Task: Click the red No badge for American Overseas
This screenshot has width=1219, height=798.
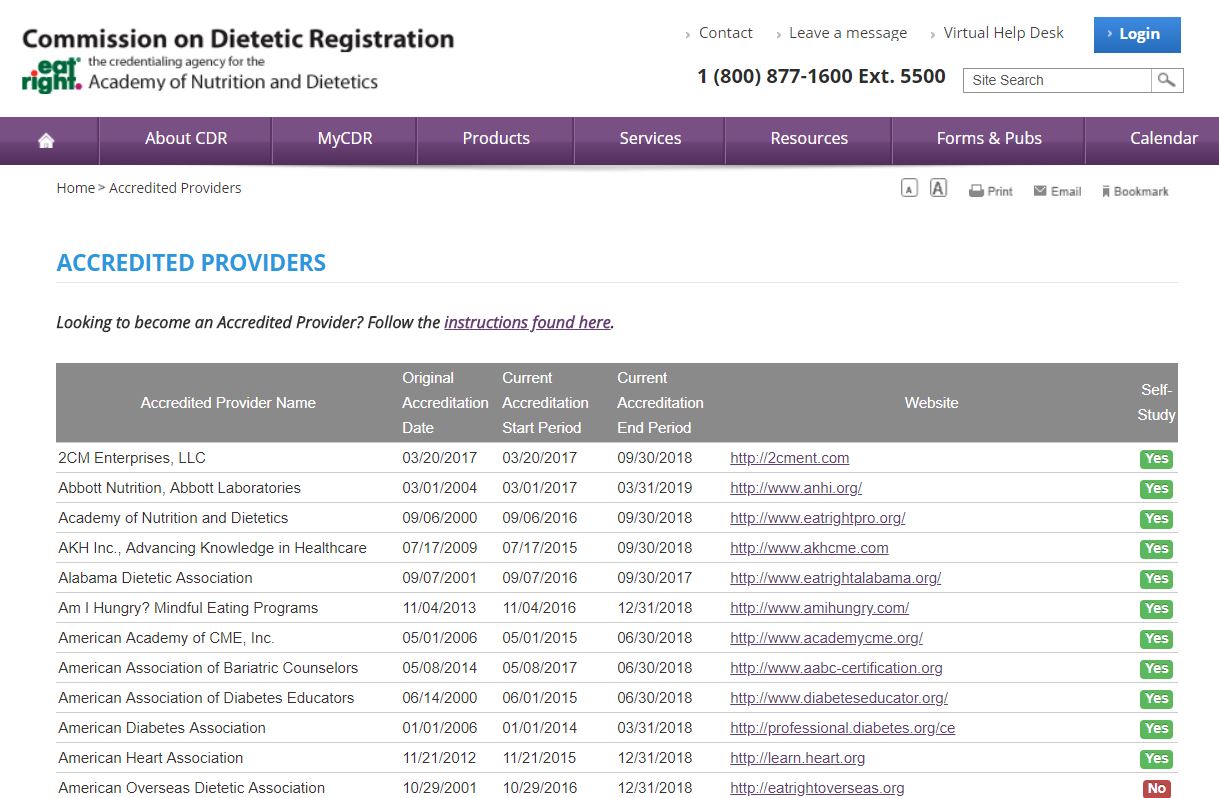Action: 1156,788
